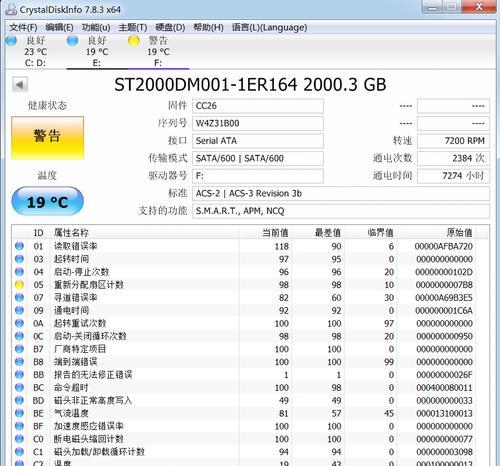This screenshot has width=500, height=466.
Task: Click raw value 0000000007B8
Action: (x=444, y=285)
